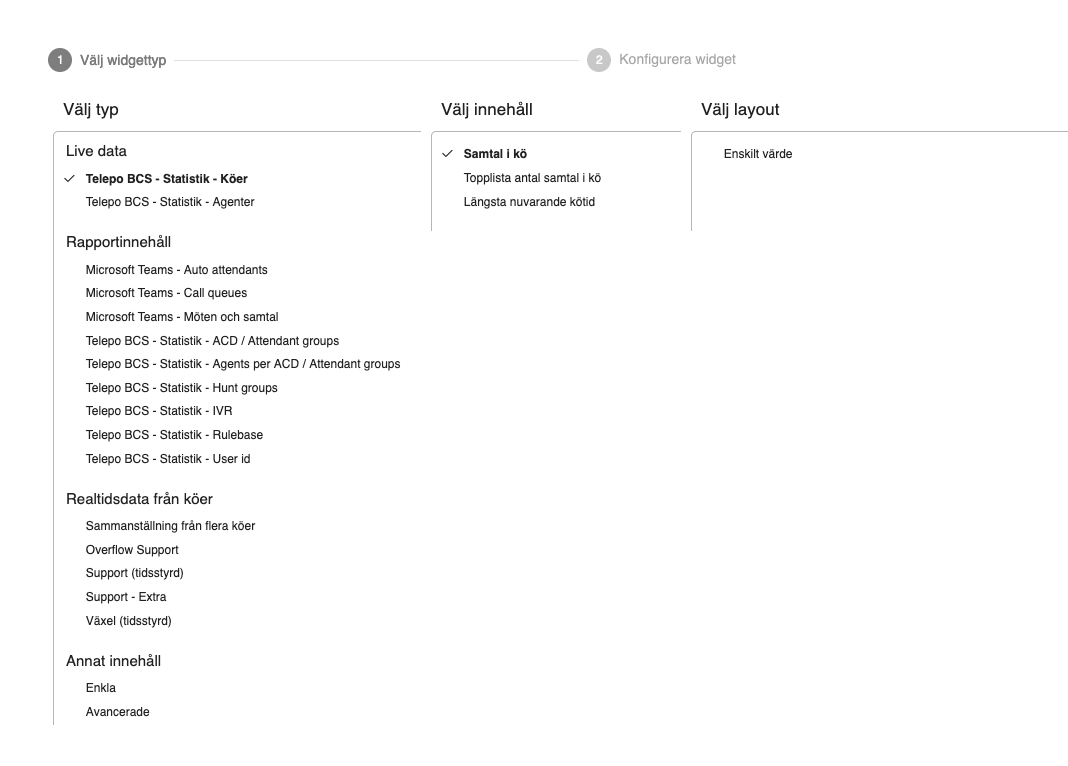1068x766 pixels.
Task: Choose Enskilt värde layout
Action: tap(757, 154)
